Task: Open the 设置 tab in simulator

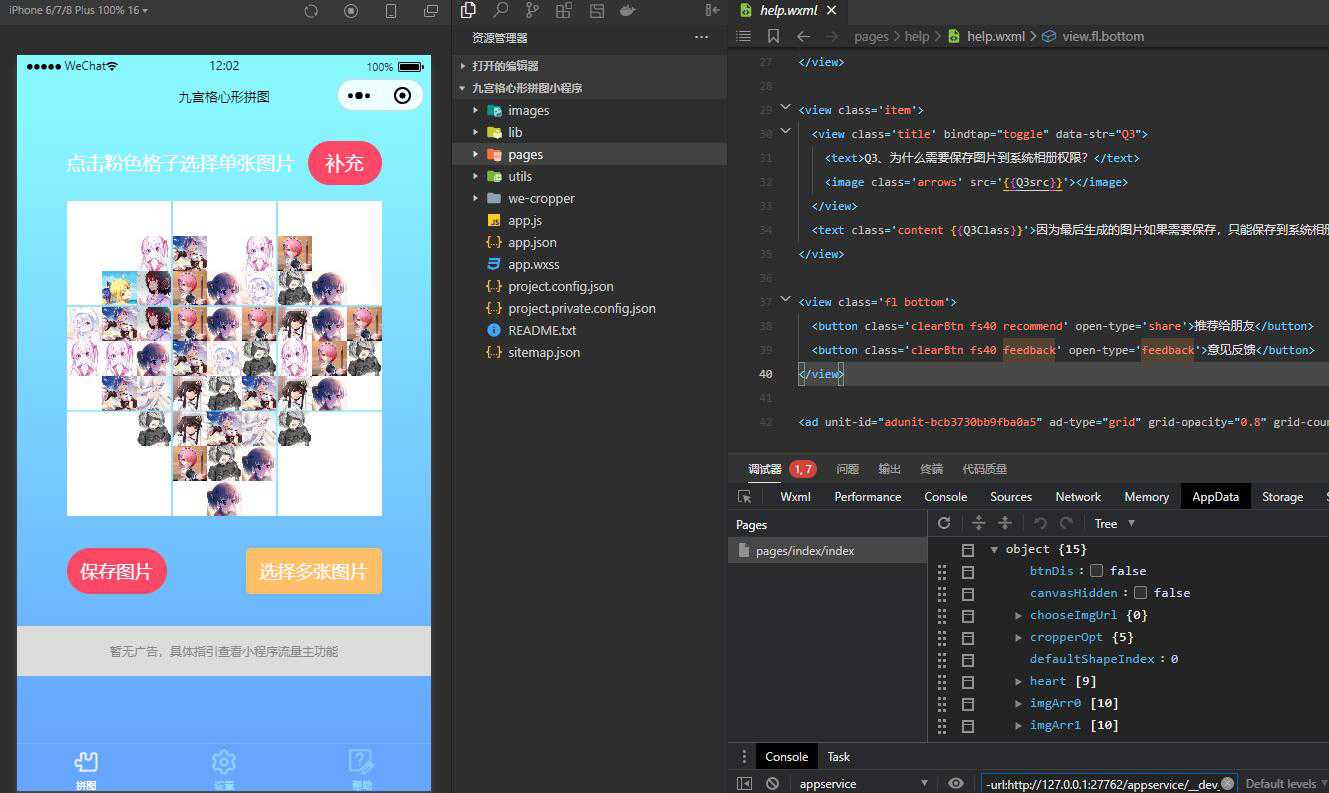Action: coord(224,770)
